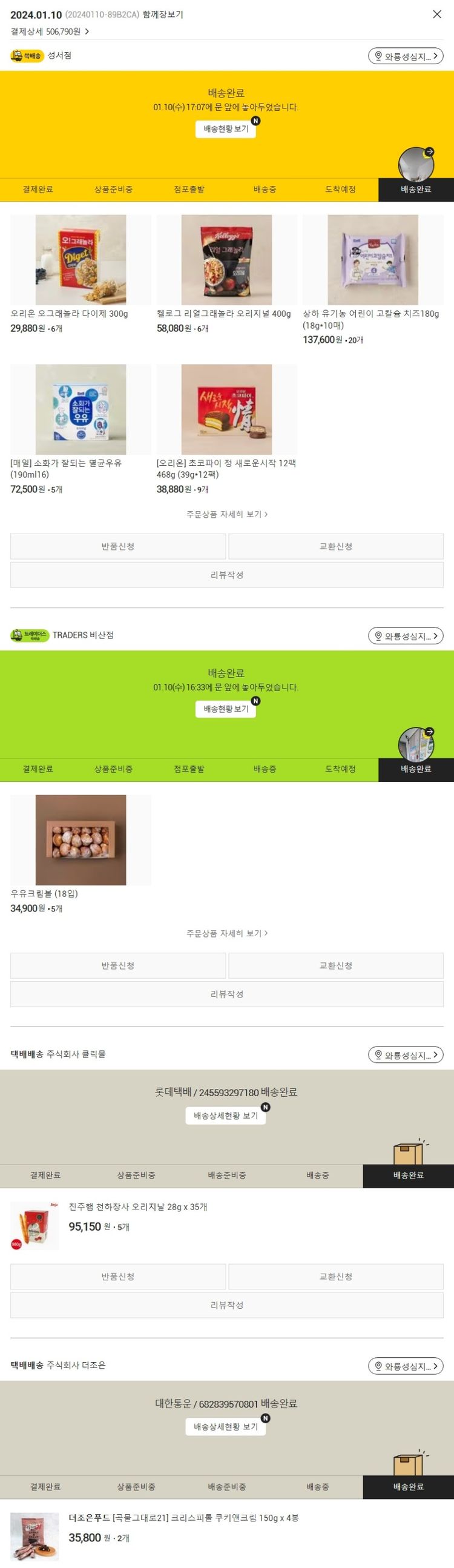Close the order detail page
The image size is (454, 1568).
click(437, 14)
